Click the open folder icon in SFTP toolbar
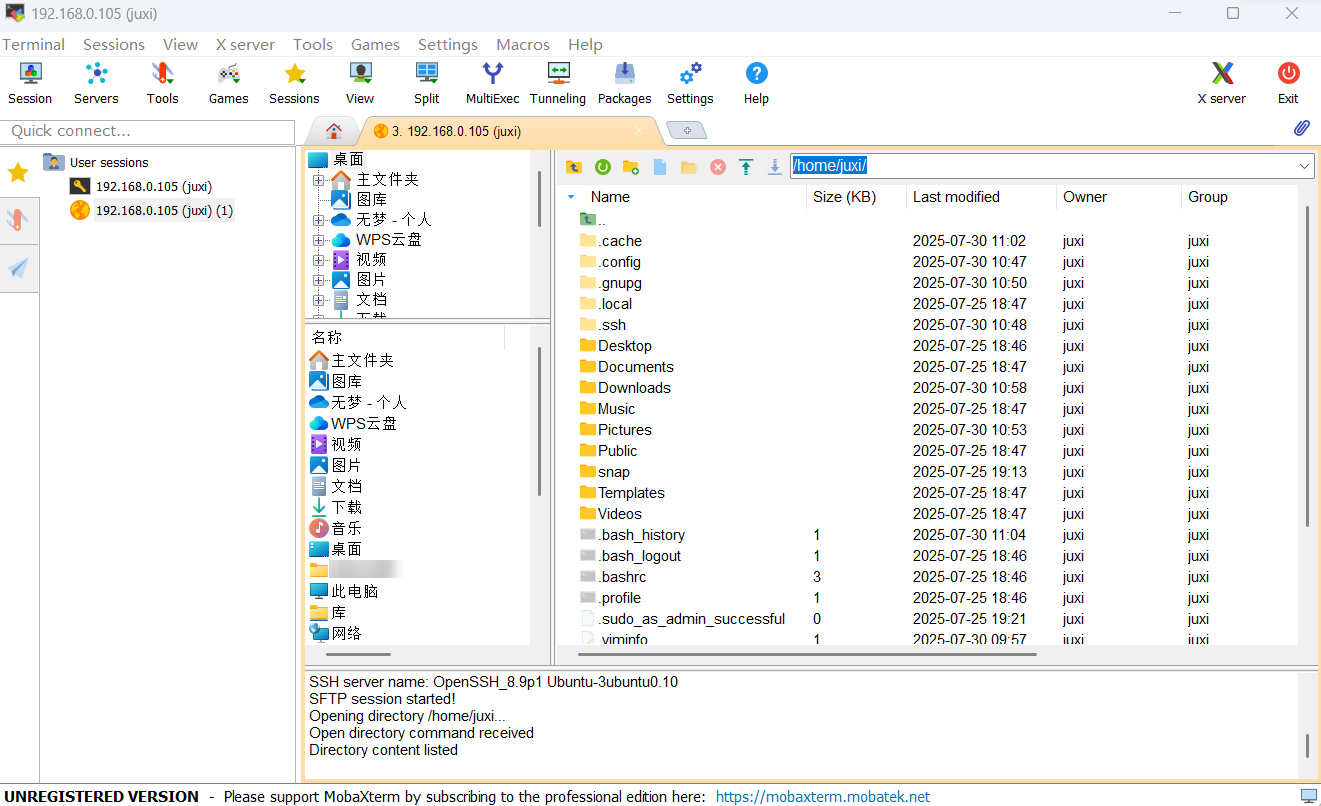Image resolution: width=1321 pixels, height=806 pixels. click(x=689, y=167)
